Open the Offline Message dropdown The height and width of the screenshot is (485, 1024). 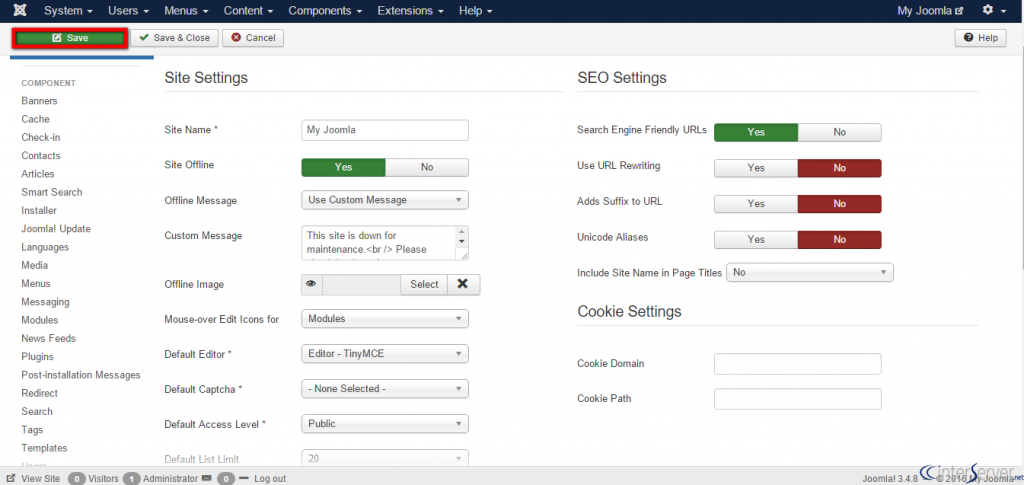(385, 200)
